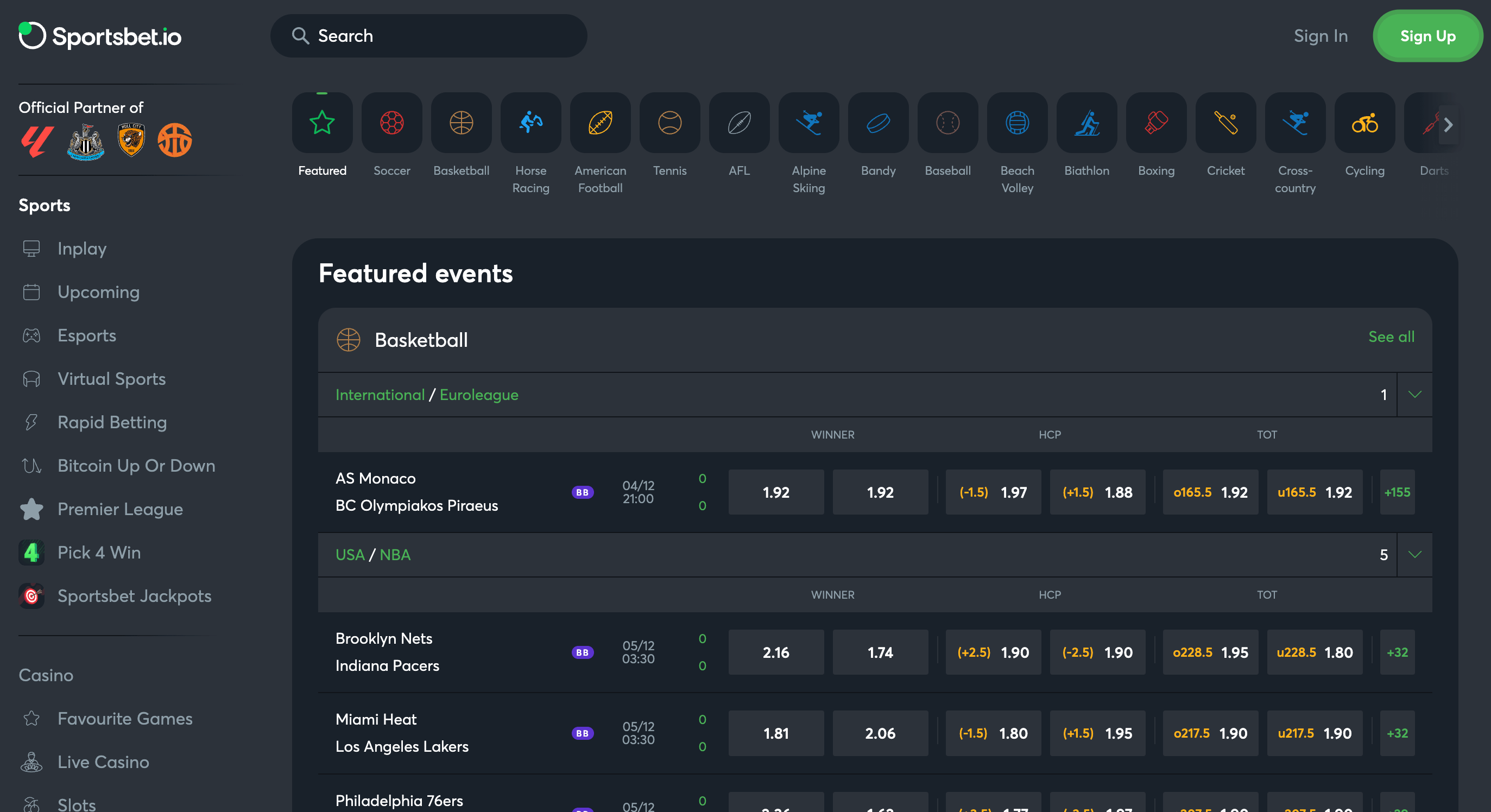
Task: Select the Cricket category icon
Action: click(x=1225, y=123)
